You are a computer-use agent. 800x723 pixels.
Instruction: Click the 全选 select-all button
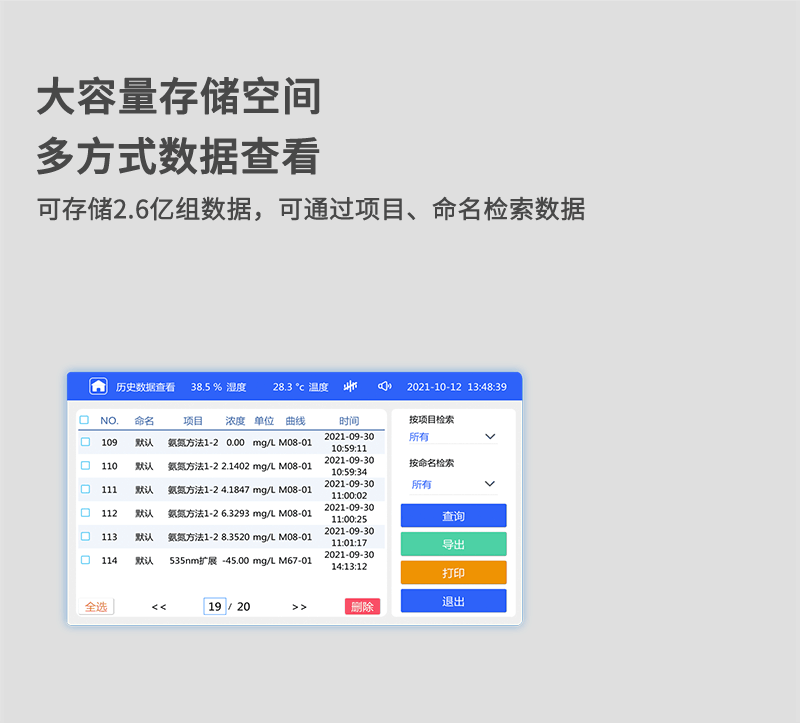tap(96, 607)
